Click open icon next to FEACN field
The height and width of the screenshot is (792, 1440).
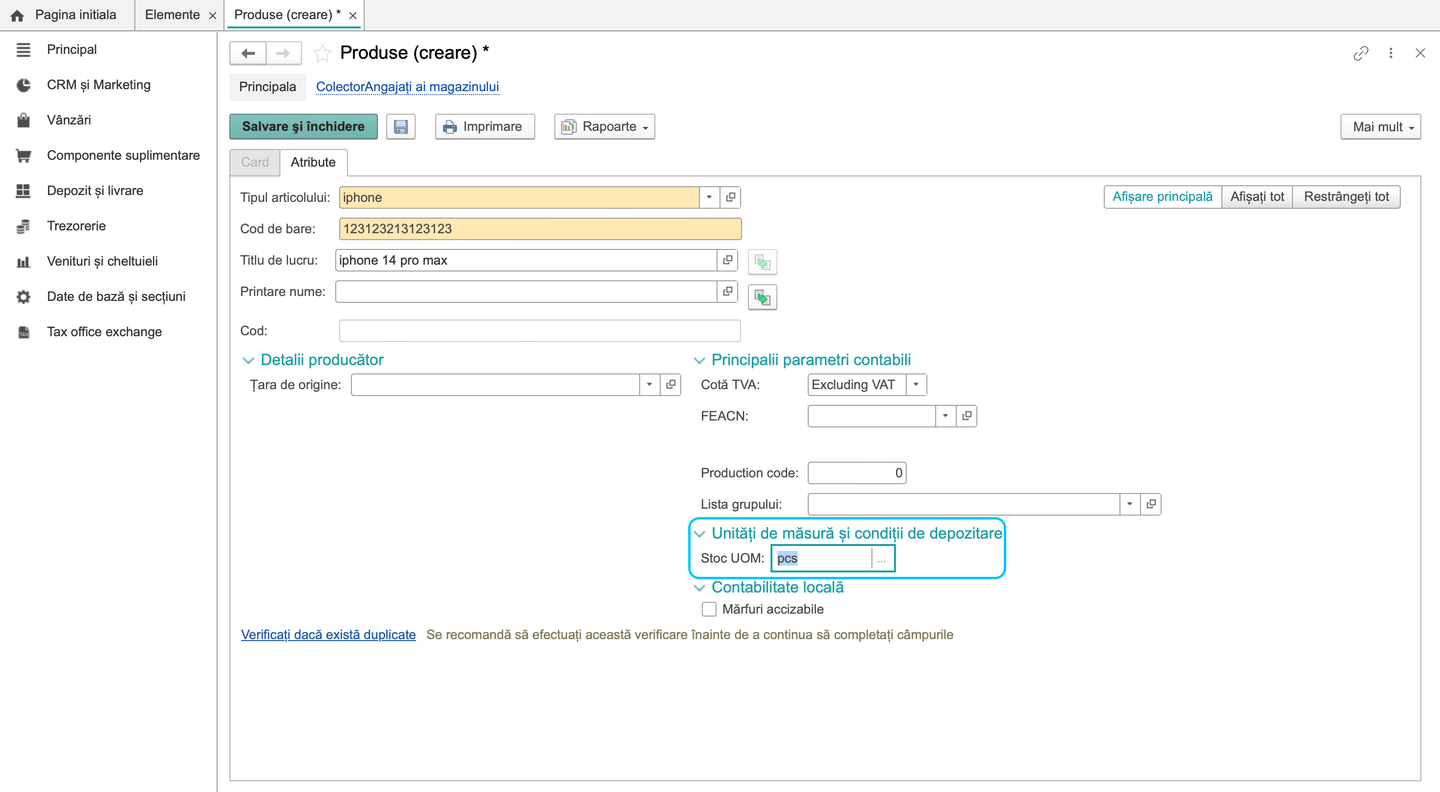[966, 416]
